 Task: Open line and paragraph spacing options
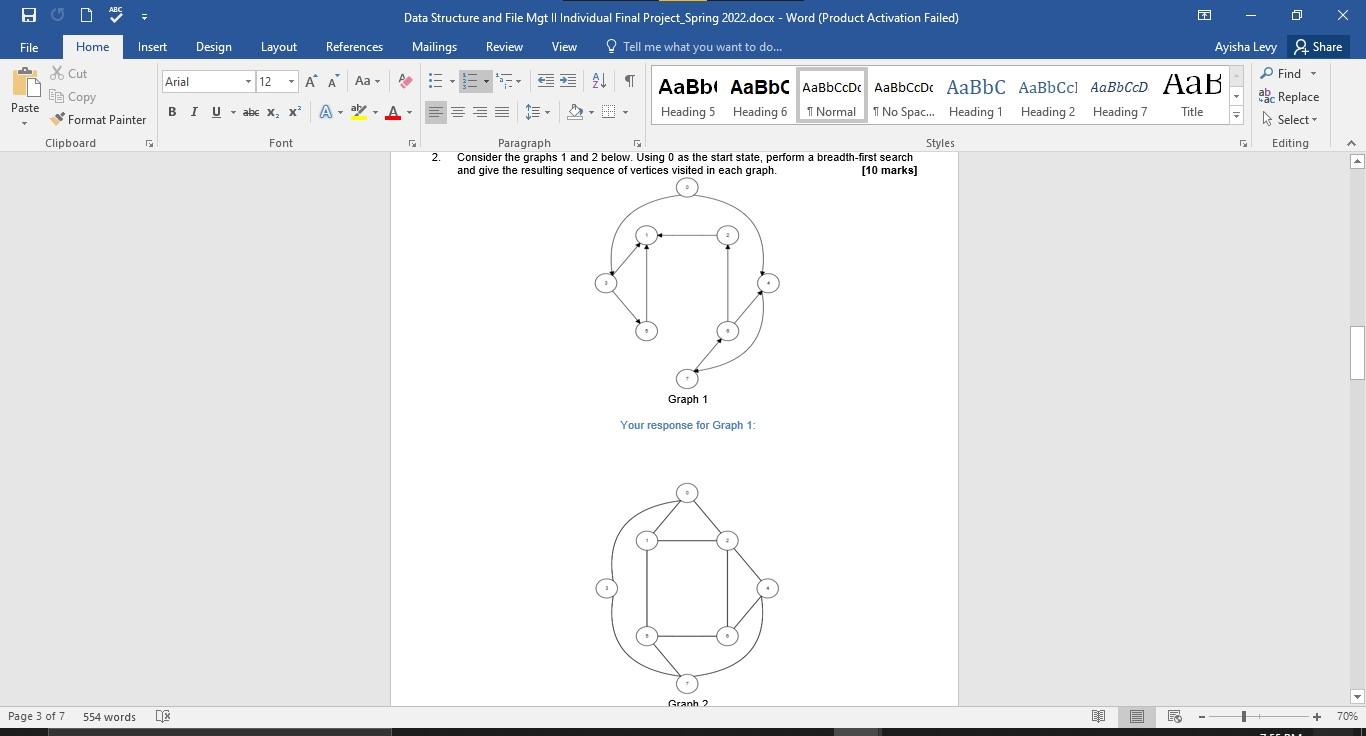click(x=537, y=112)
